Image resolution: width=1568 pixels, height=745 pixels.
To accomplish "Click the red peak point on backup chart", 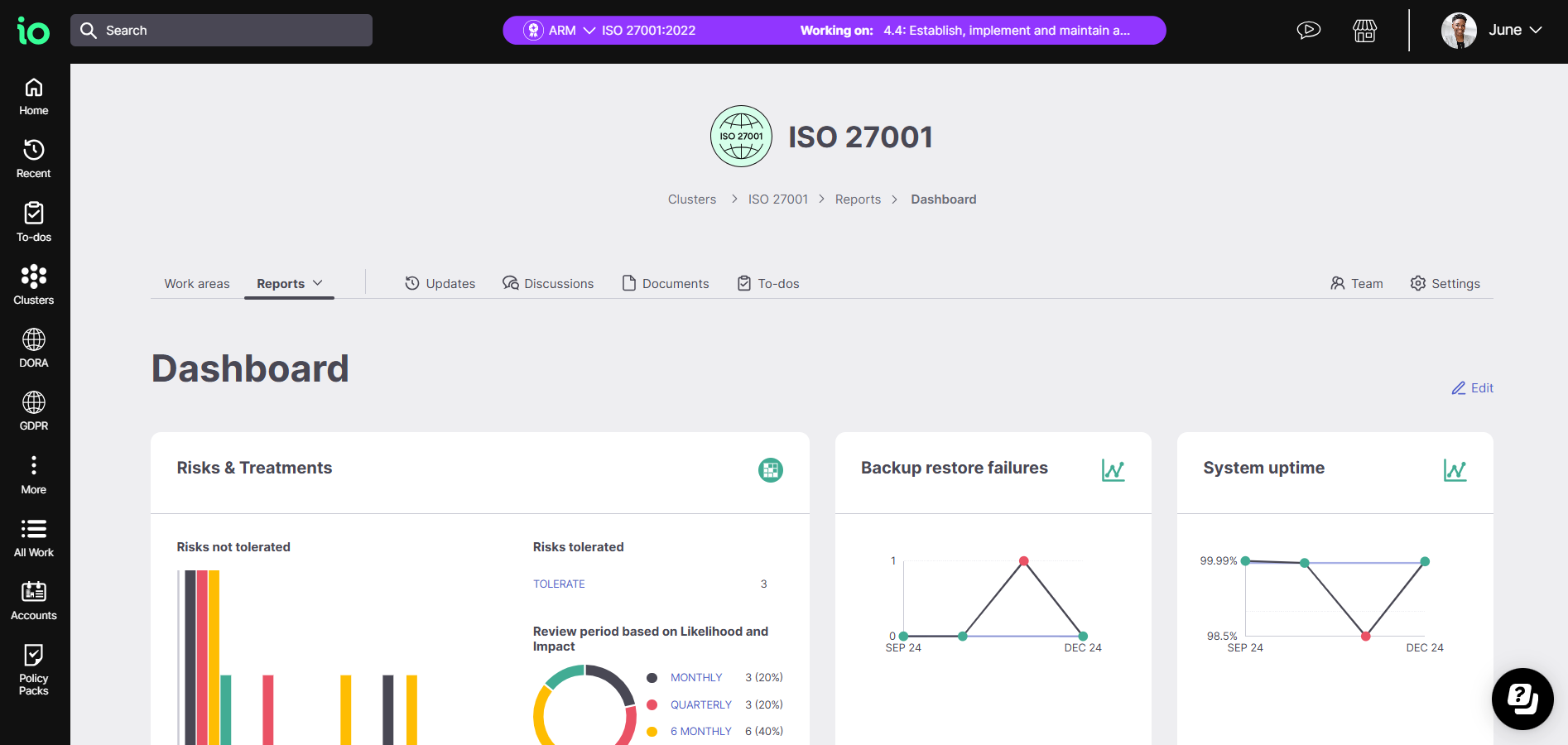I will pyautogui.click(x=1024, y=561).
